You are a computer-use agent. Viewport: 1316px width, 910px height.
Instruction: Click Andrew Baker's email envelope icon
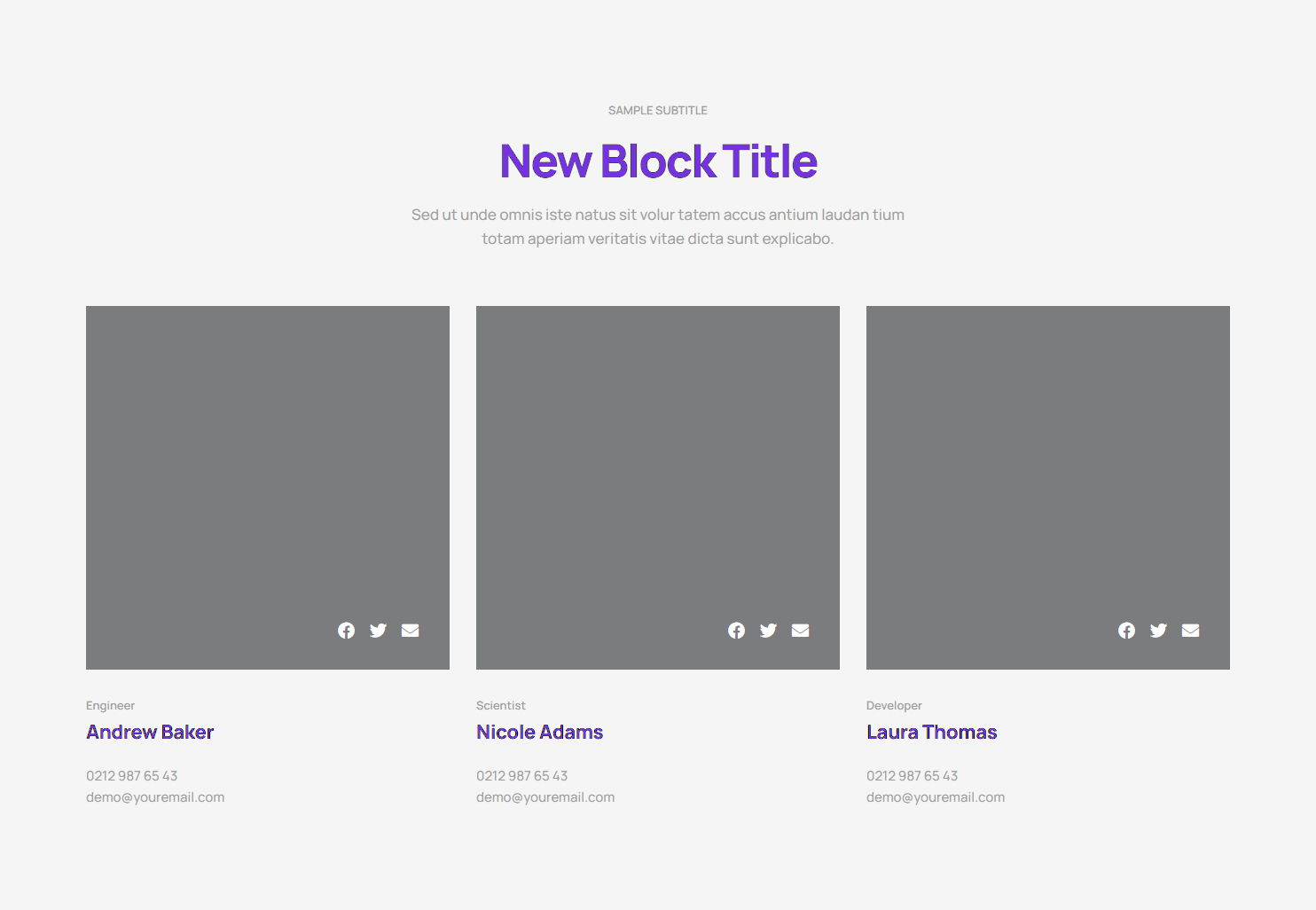pyautogui.click(x=410, y=631)
